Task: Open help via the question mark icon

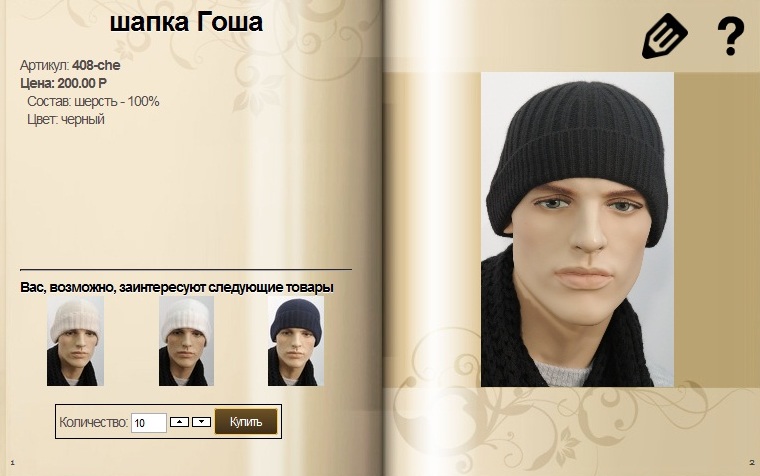Action: pyautogui.click(x=731, y=36)
